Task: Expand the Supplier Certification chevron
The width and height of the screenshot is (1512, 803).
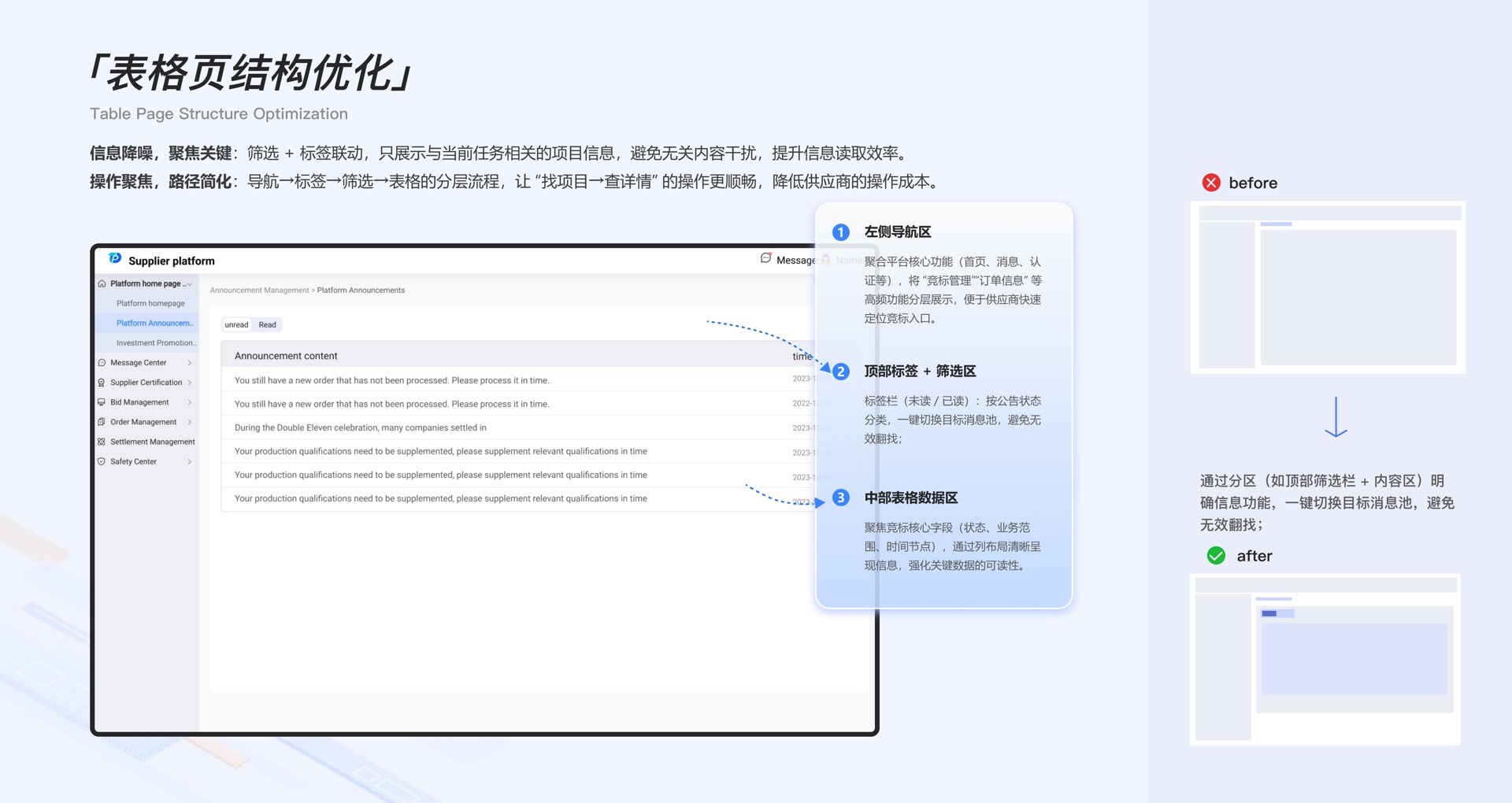Action: point(190,383)
